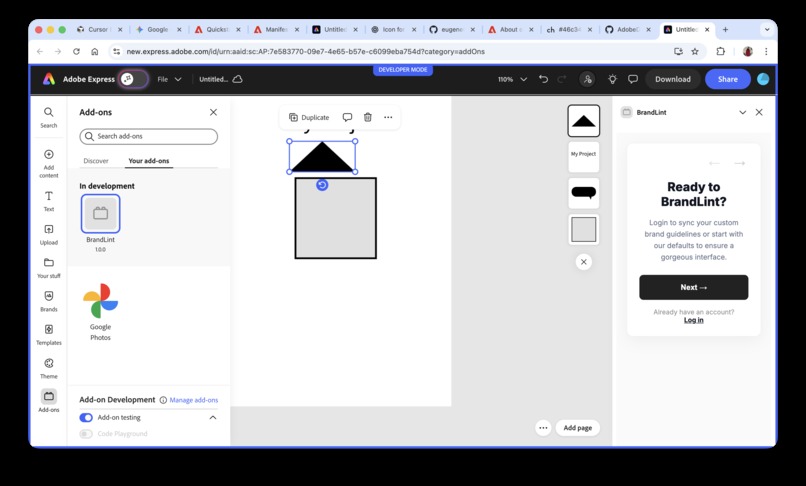Toggle the switch beside Adobe Express logo
This screenshot has width=806, height=486.
(x=134, y=79)
